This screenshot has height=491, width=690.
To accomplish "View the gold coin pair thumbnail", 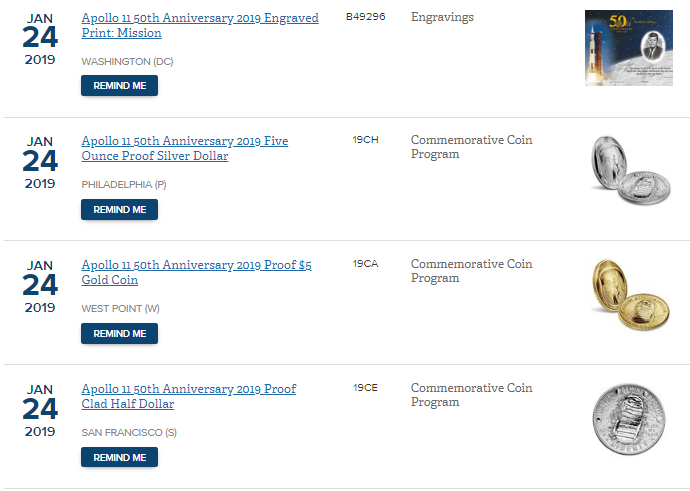I will point(630,294).
